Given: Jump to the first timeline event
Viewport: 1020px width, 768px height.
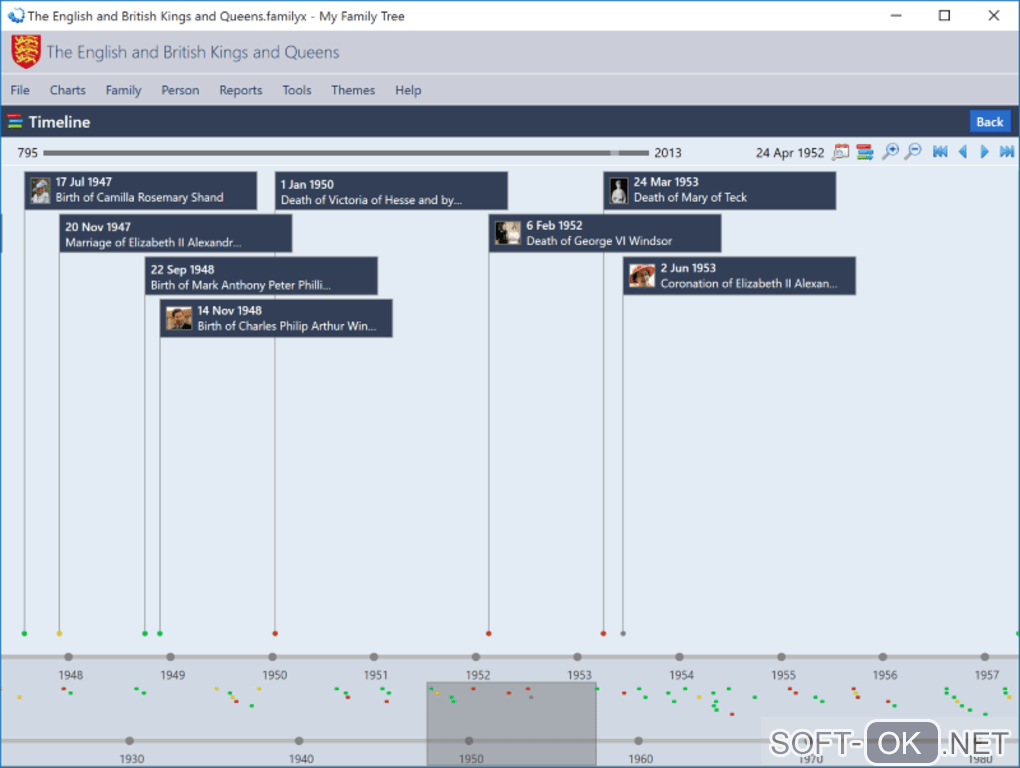Looking at the screenshot, I should pyautogui.click(x=940, y=152).
